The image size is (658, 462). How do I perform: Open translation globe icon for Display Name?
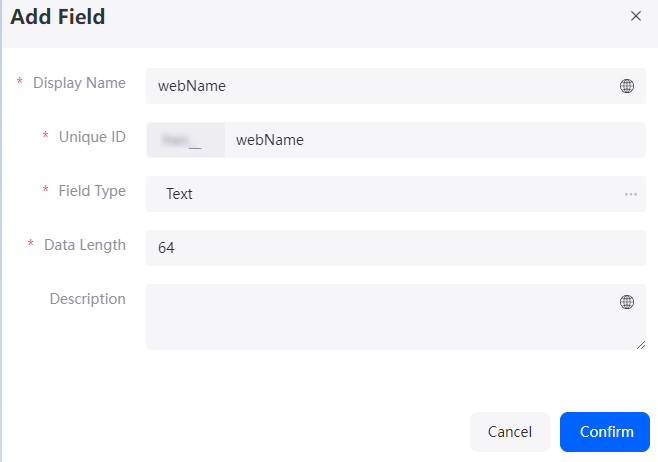pos(627,86)
